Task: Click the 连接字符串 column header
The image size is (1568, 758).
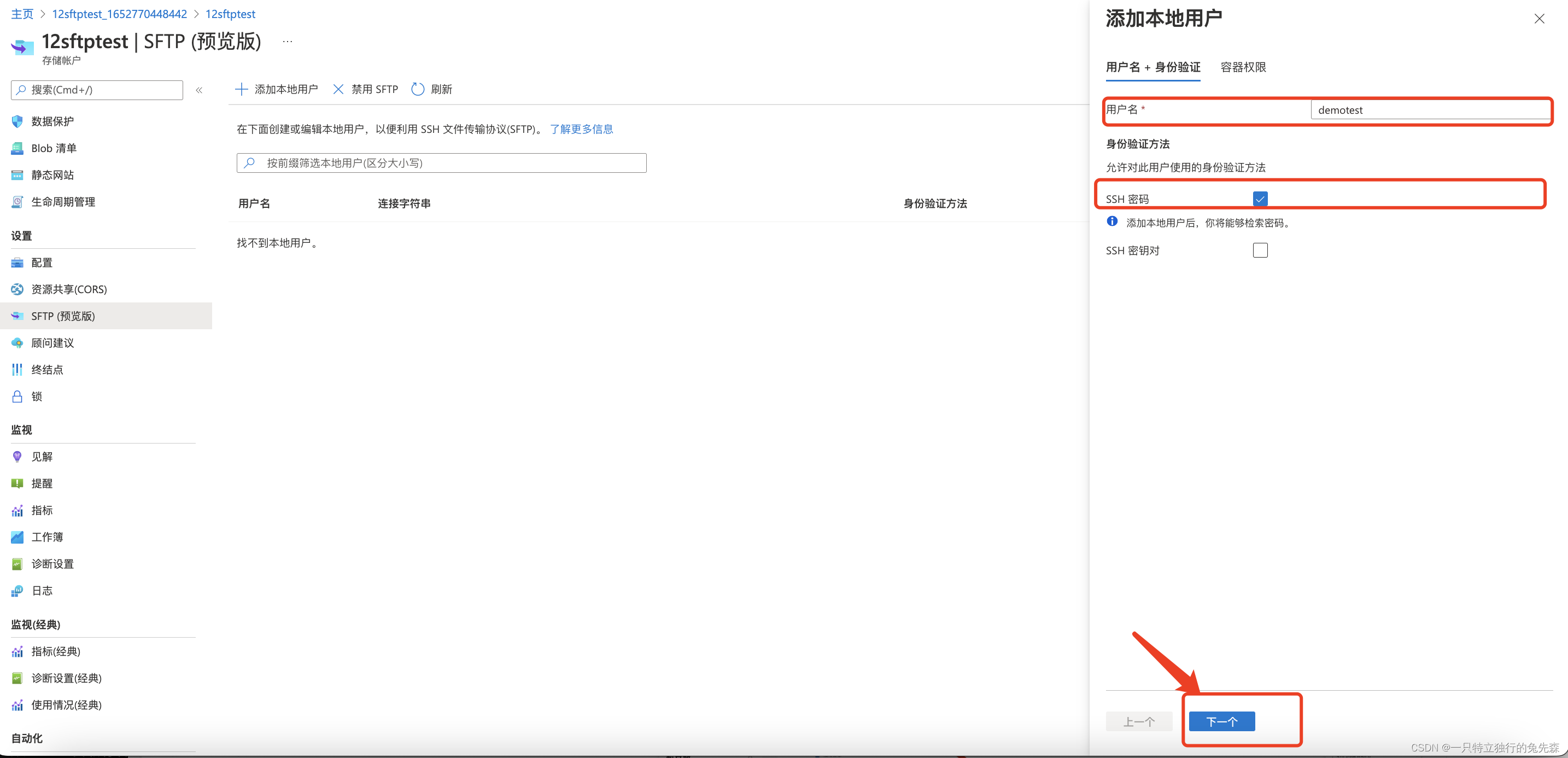Action: (404, 203)
